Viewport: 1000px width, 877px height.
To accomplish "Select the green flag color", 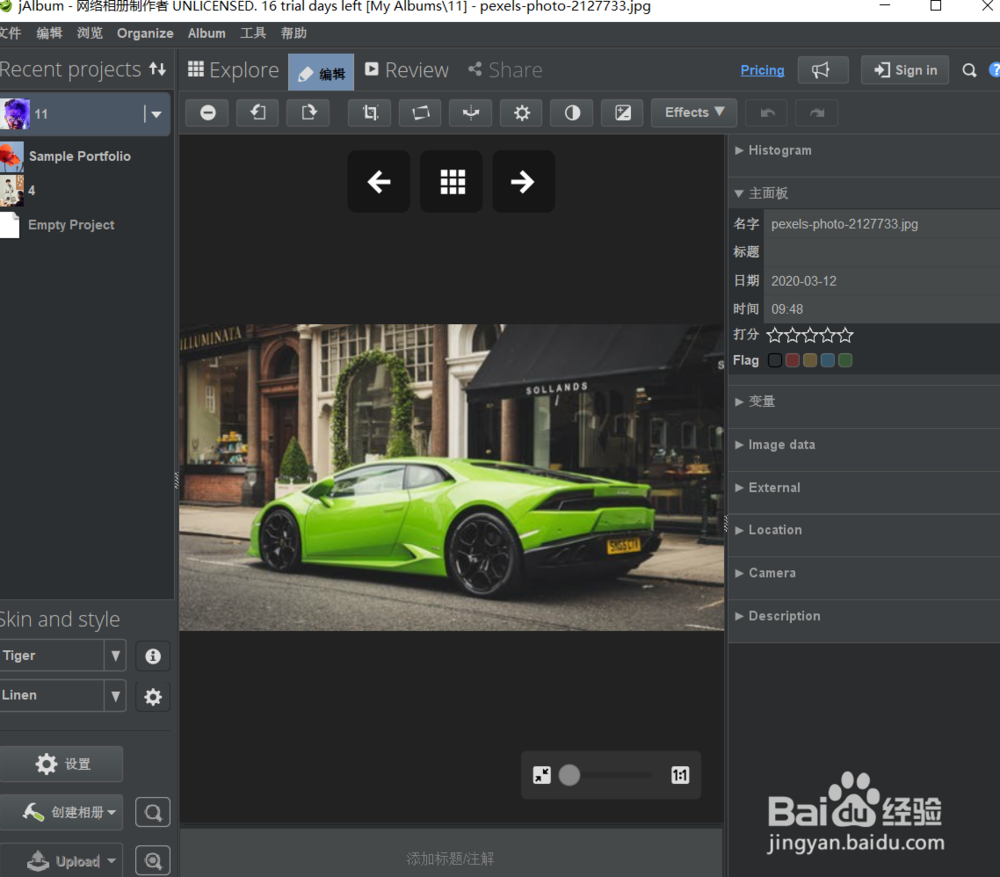I will [x=845, y=360].
